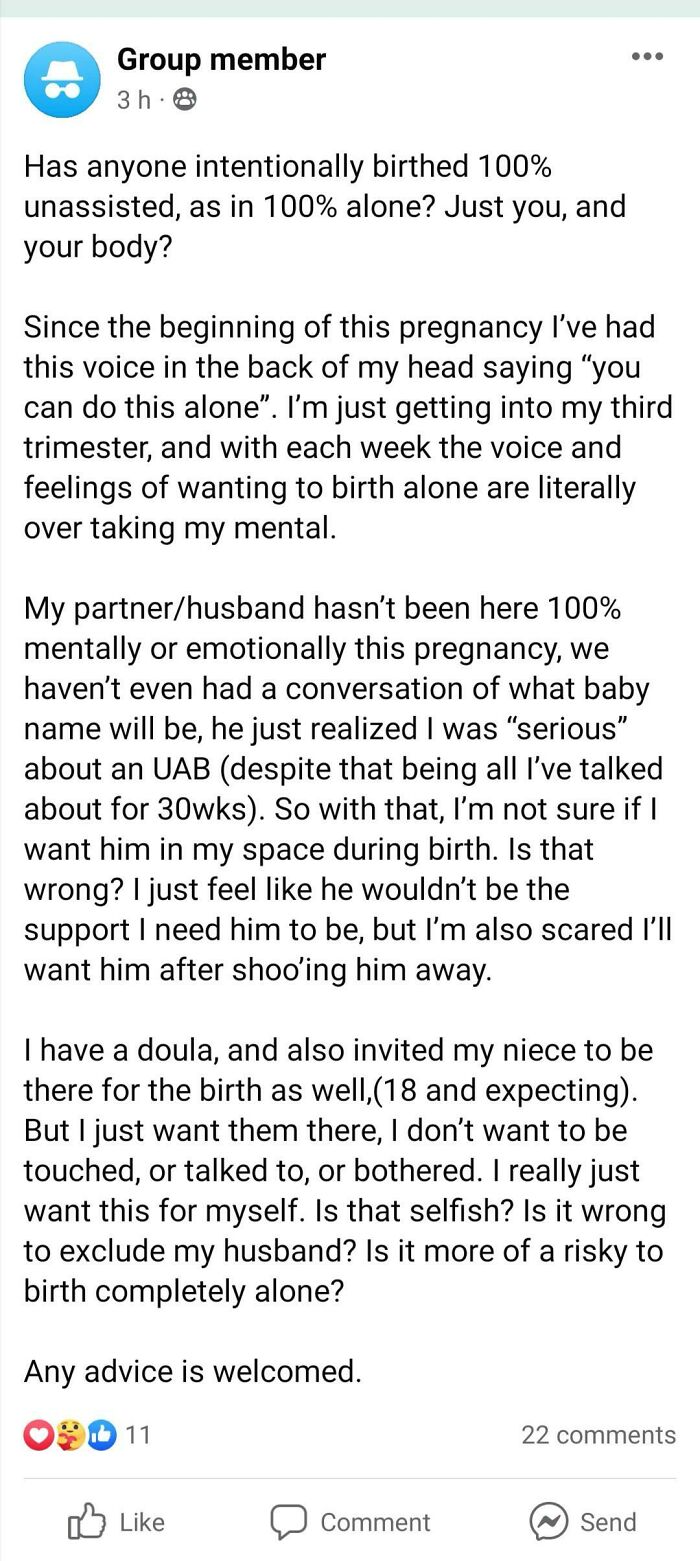Image resolution: width=700 pixels, height=1561 pixels.
Task: View the Group member profile
Action: click(221, 59)
